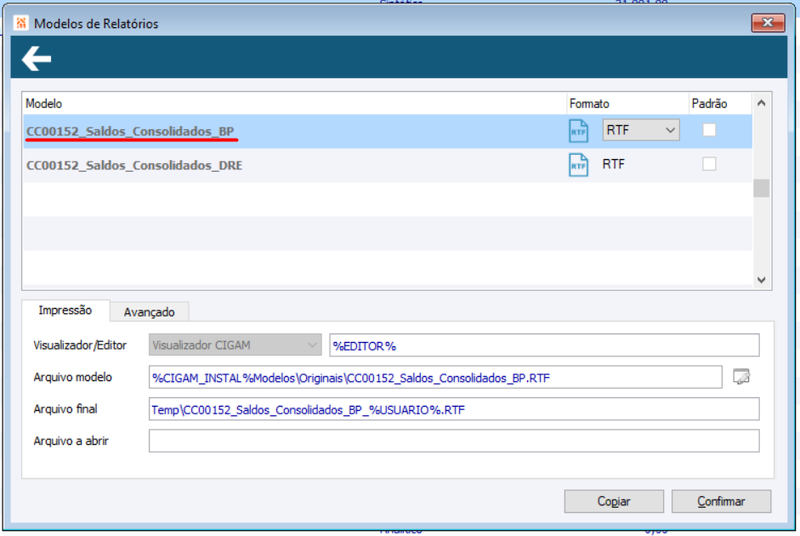Viewport: 800px width, 536px height.
Task: Click the edit file icon beside Arquivo modelo
Action: (x=741, y=377)
